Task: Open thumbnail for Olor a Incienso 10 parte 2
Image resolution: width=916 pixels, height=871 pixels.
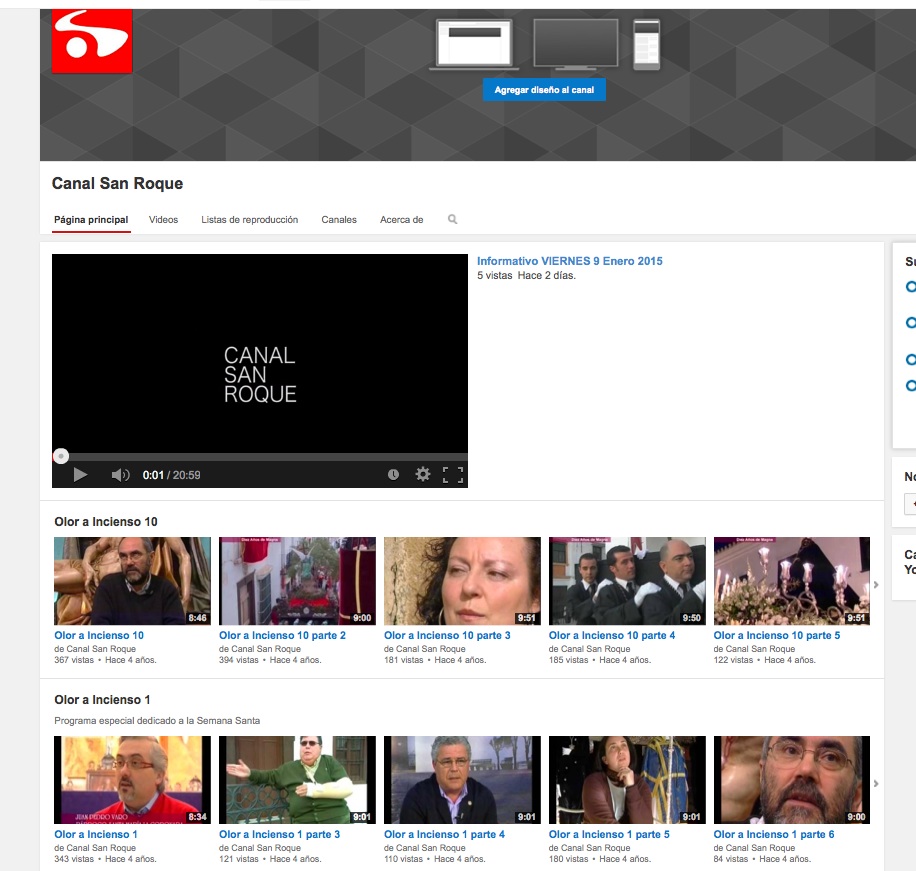Action: pyautogui.click(x=297, y=581)
